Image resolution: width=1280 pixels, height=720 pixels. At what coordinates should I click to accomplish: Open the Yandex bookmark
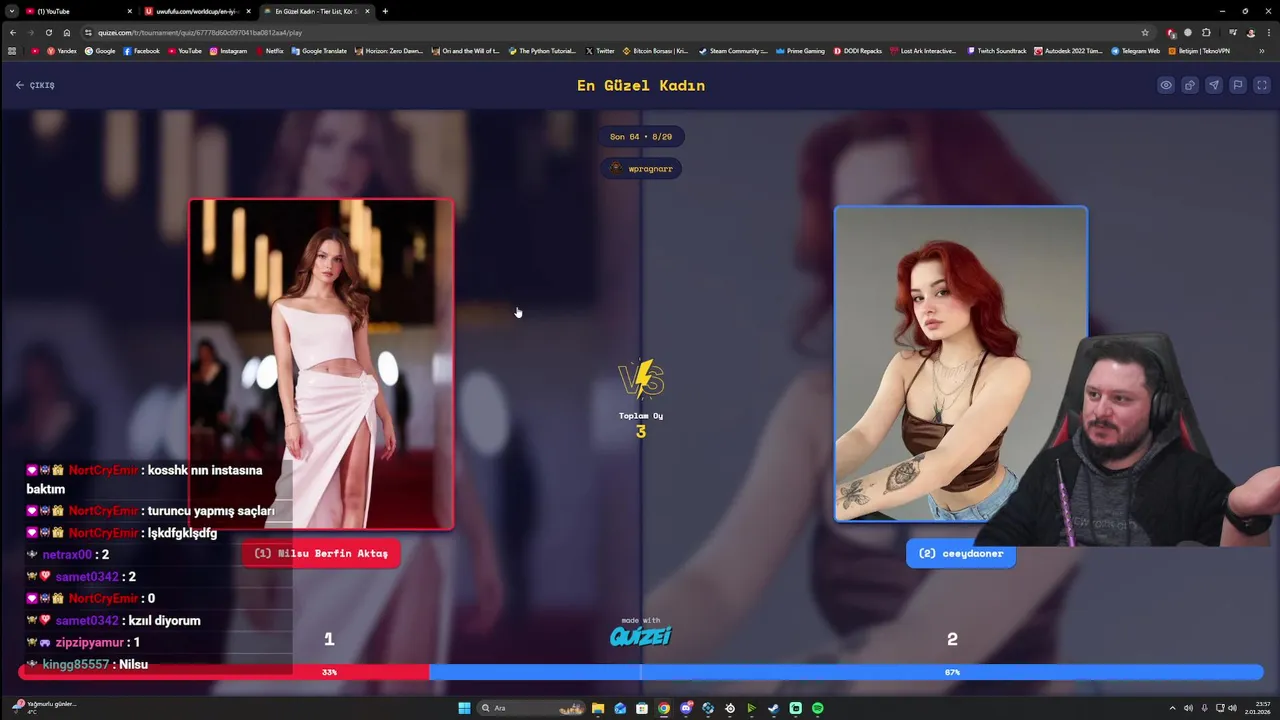click(61, 51)
